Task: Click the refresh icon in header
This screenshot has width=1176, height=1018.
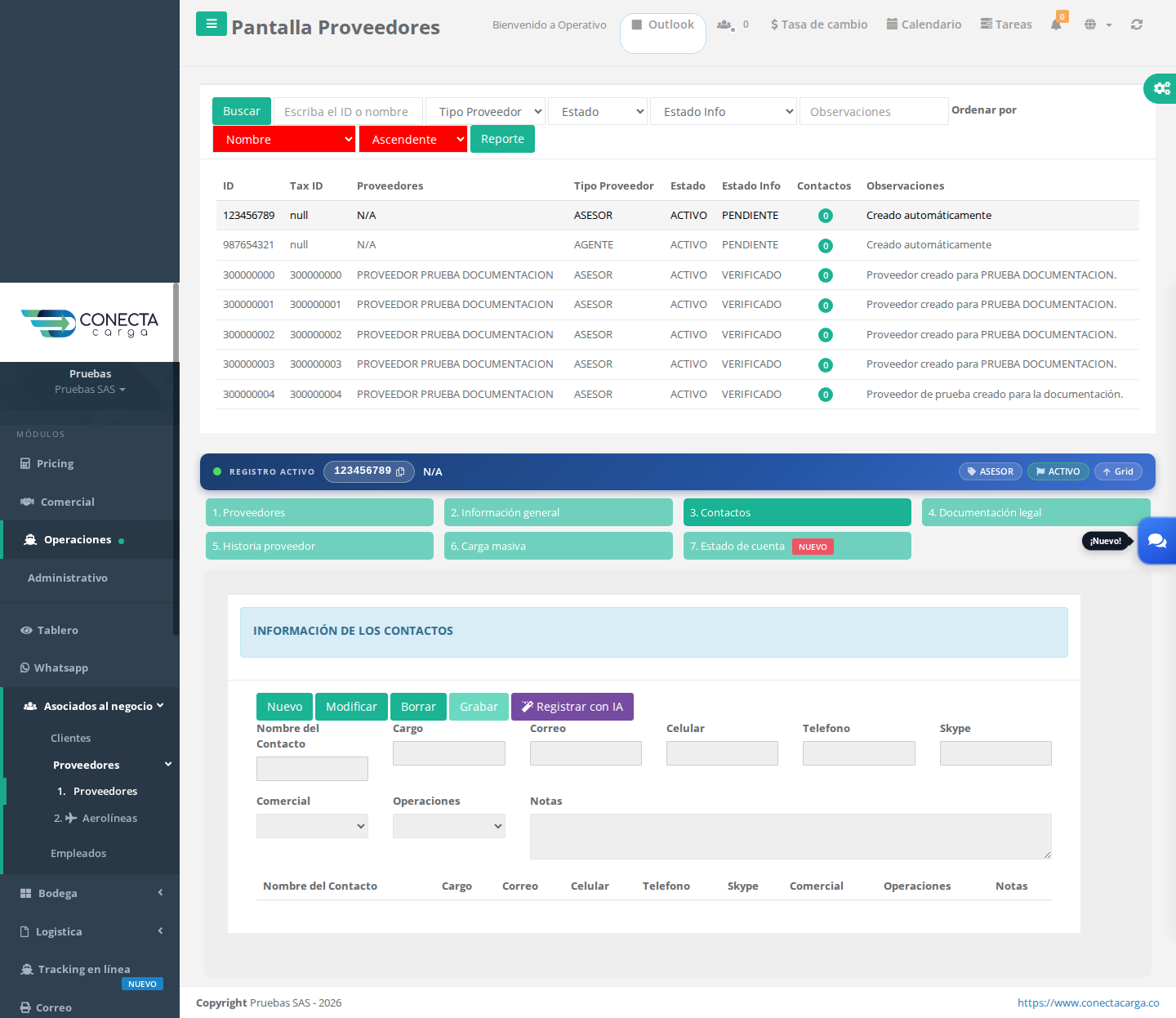Action: (1137, 25)
